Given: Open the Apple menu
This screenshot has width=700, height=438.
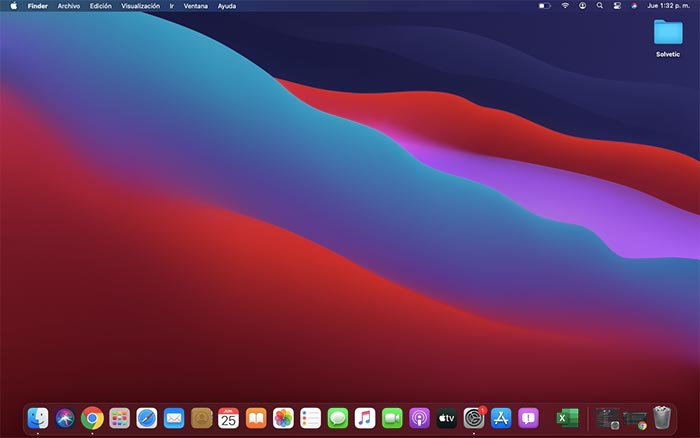Looking at the screenshot, I should [14, 6].
